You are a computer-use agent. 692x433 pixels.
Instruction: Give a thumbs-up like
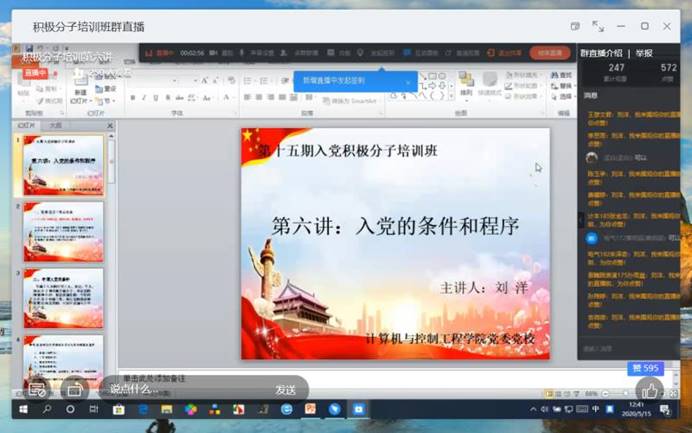pos(650,390)
